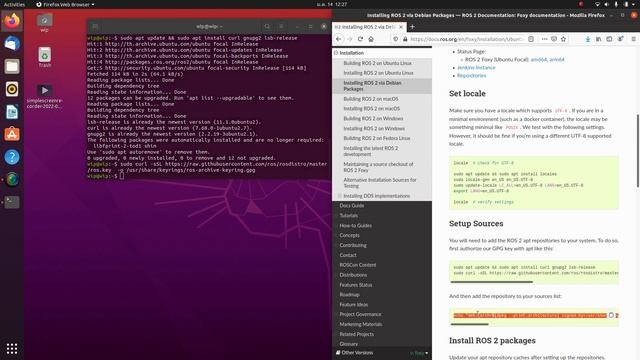Open the Concepts sidebar link

tap(349, 236)
